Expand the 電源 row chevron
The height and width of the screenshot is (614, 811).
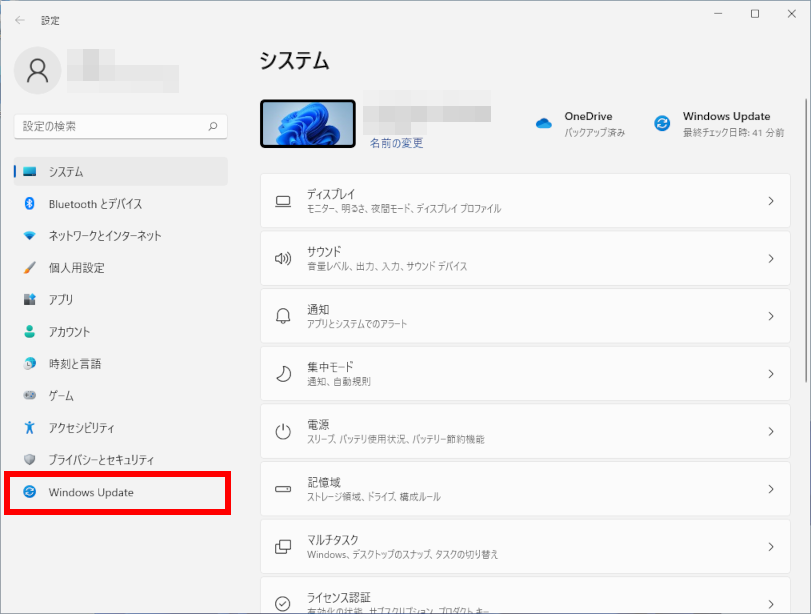coord(771,432)
